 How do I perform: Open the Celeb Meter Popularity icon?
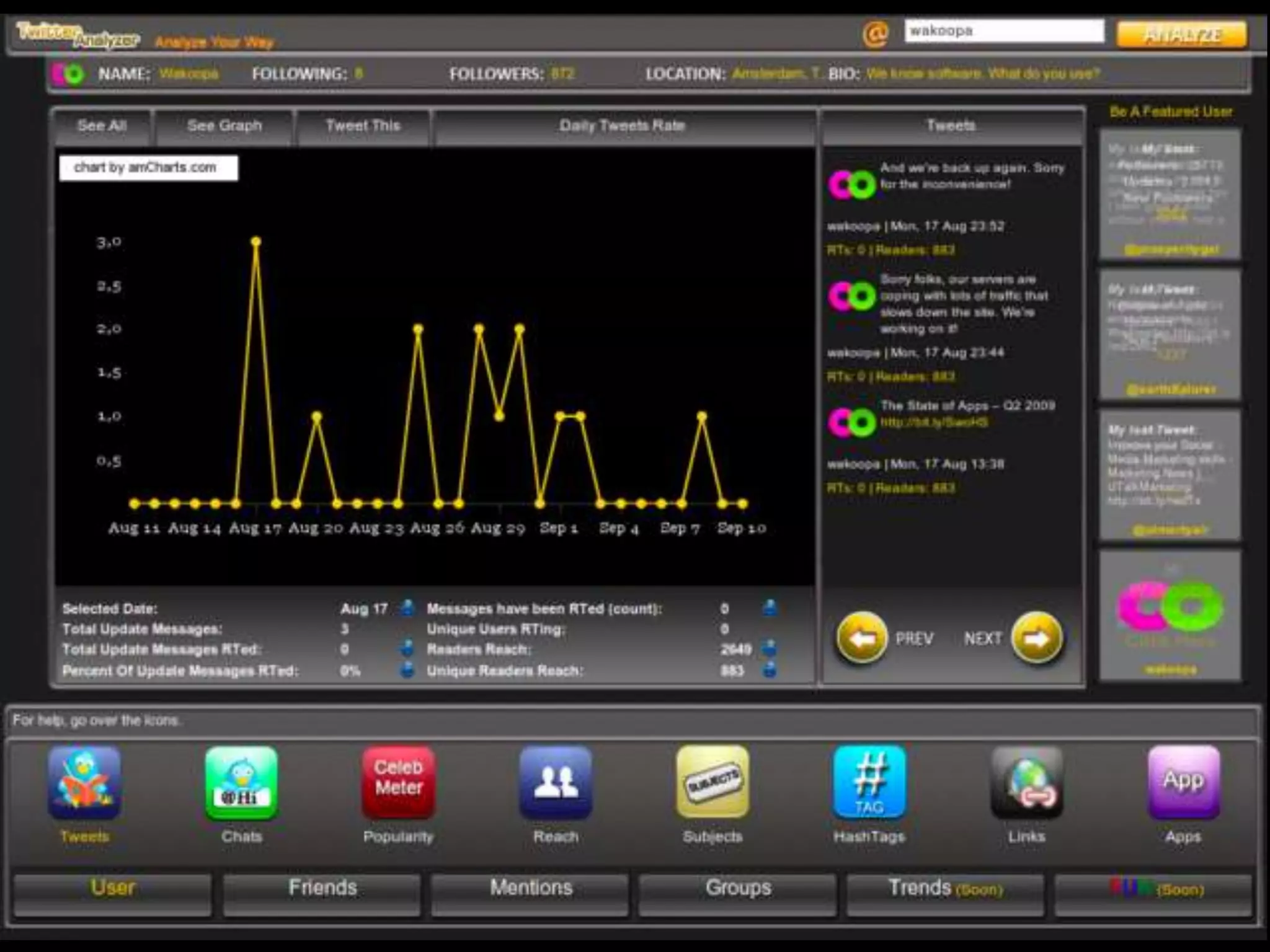tap(398, 783)
